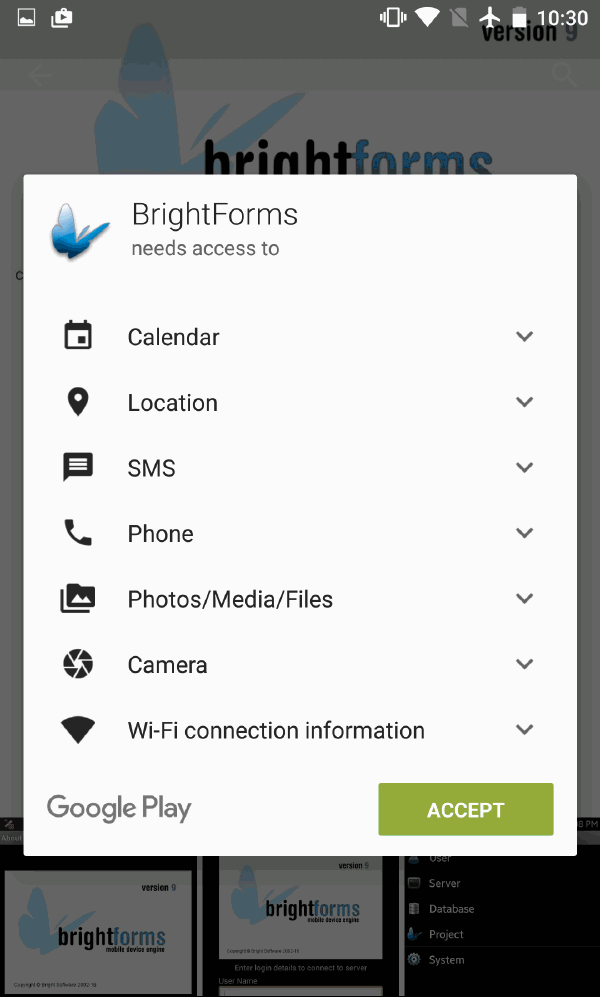Tap the Calendar permission icon
This screenshot has height=997, width=600.
(78, 336)
